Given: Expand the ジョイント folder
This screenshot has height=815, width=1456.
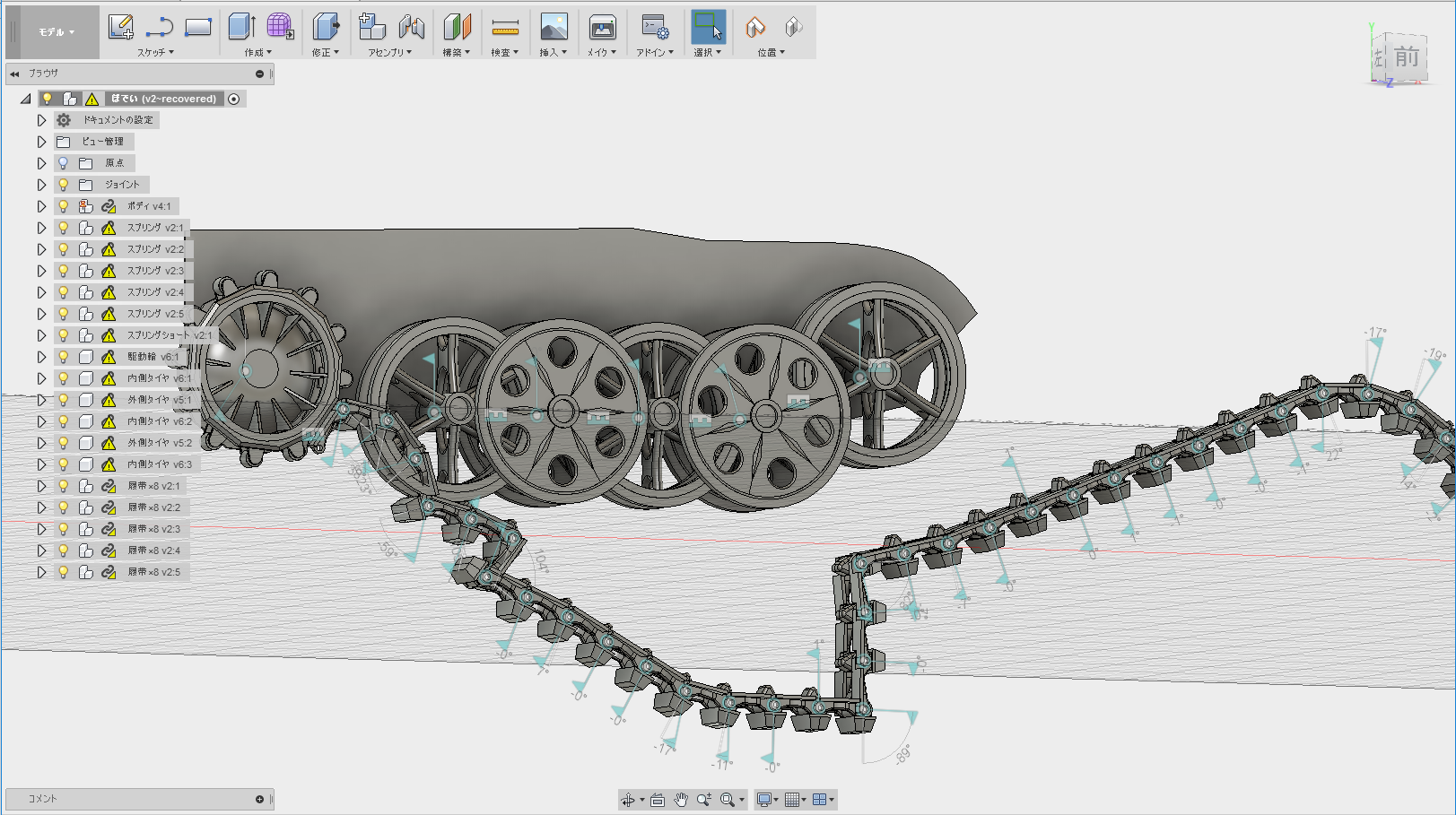Looking at the screenshot, I should tap(41, 185).
